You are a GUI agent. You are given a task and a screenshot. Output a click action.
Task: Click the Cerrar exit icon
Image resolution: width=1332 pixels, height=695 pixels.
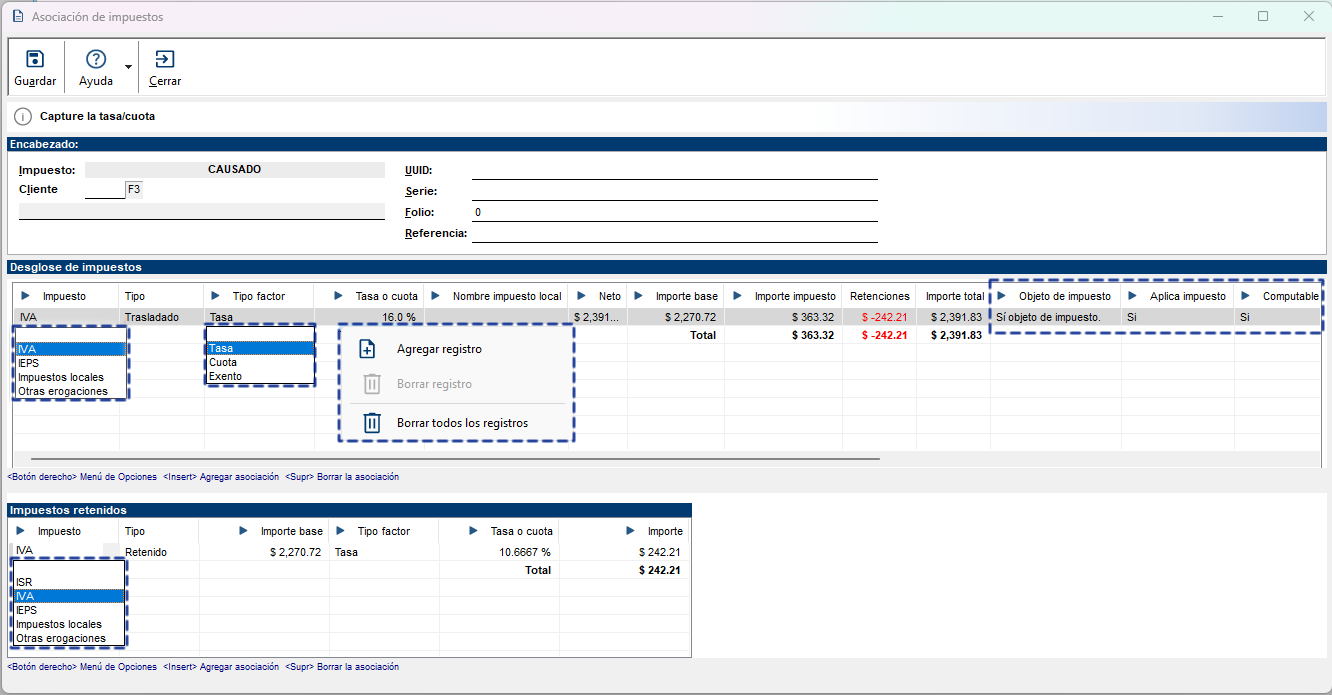click(165, 59)
